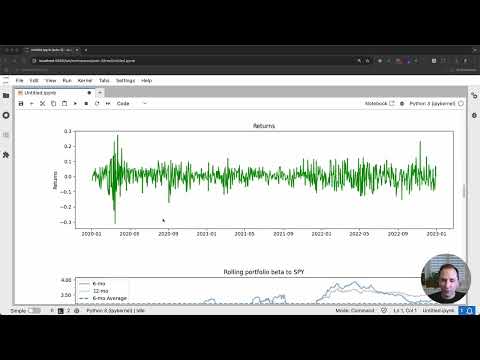480x360 pixels.
Task: Click Mode: Command in status bar
Action: click(355, 311)
